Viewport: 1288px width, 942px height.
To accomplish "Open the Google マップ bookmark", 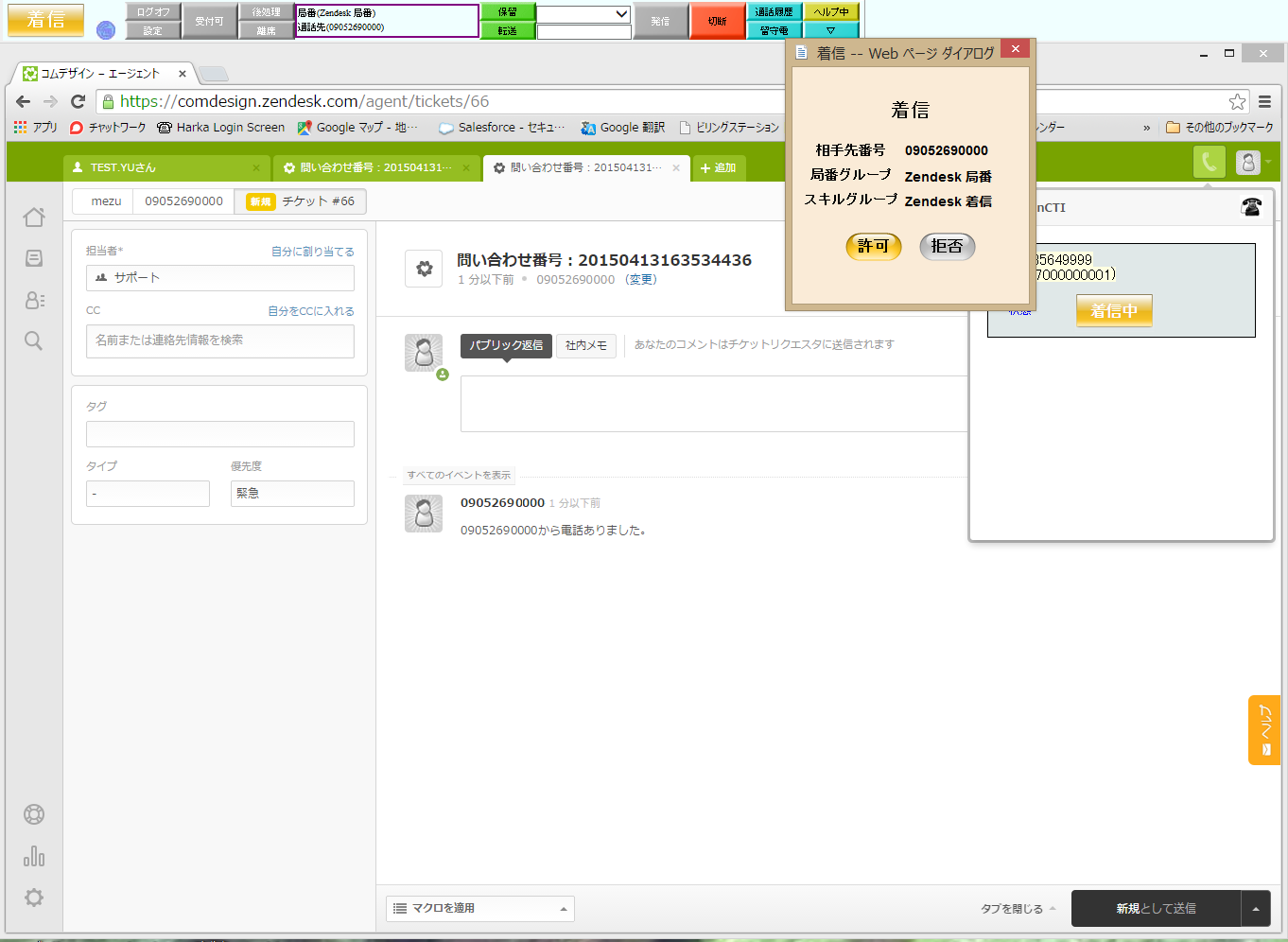I will coord(357,127).
